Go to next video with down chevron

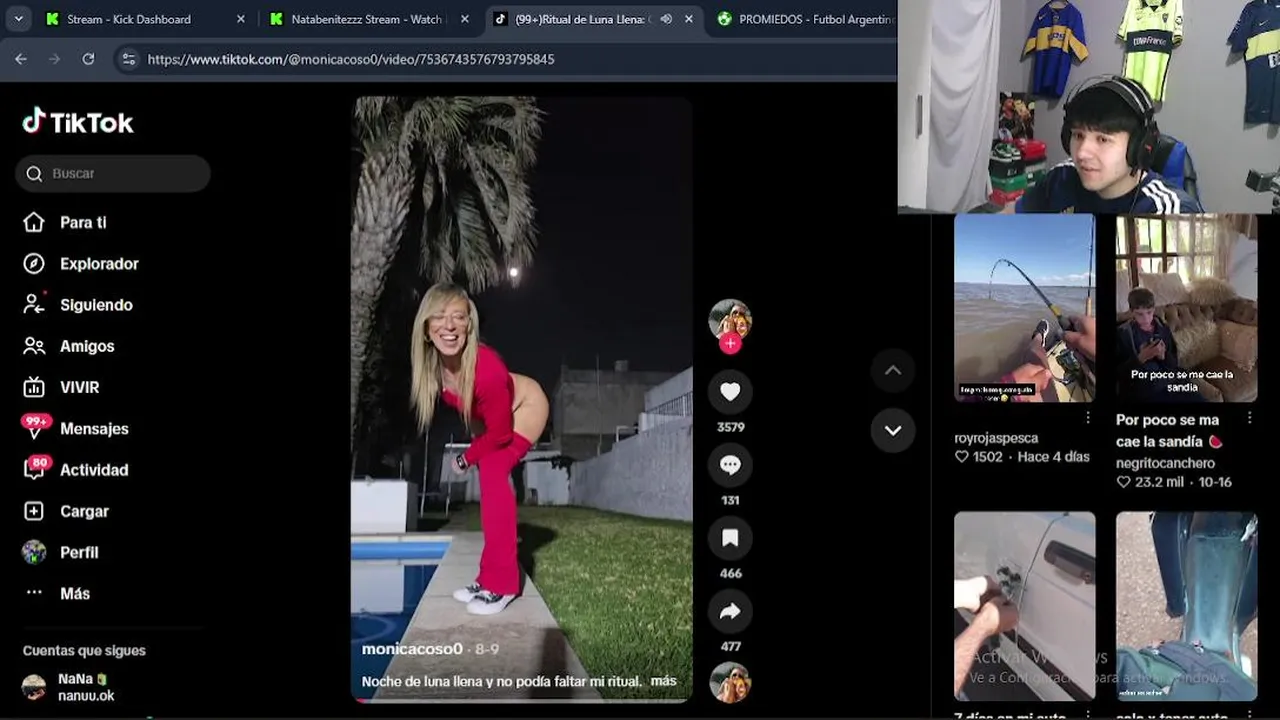pyautogui.click(x=893, y=430)
